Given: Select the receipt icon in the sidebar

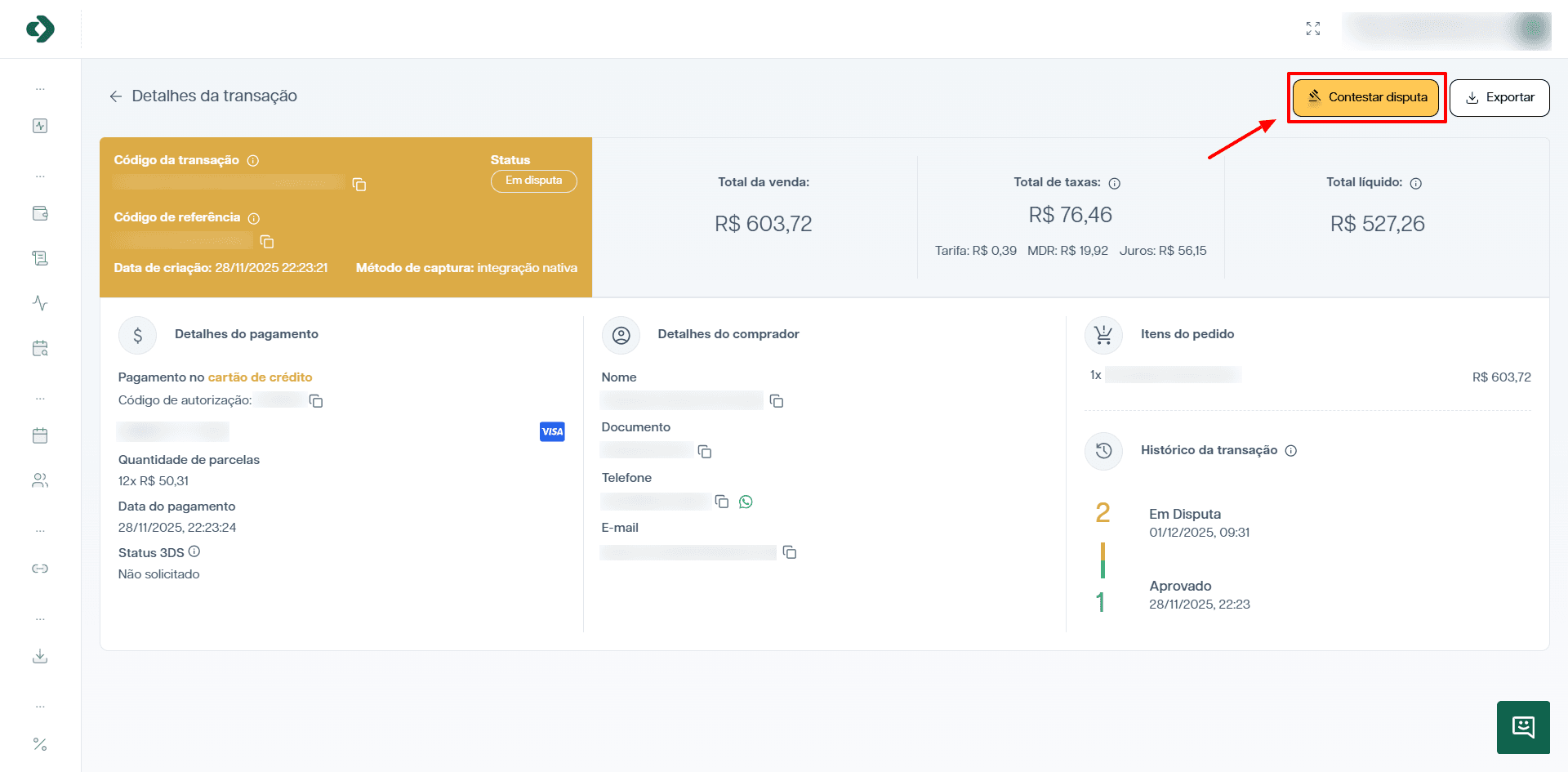Looking at the screenshot, I should tap(39, 257).
